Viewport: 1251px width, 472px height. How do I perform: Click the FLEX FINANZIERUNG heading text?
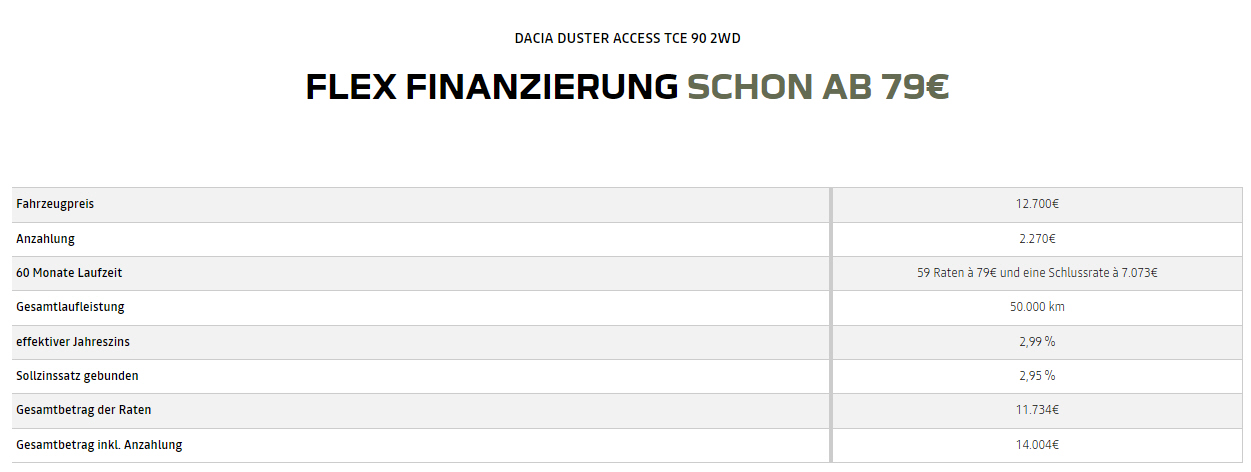[492, 88]
